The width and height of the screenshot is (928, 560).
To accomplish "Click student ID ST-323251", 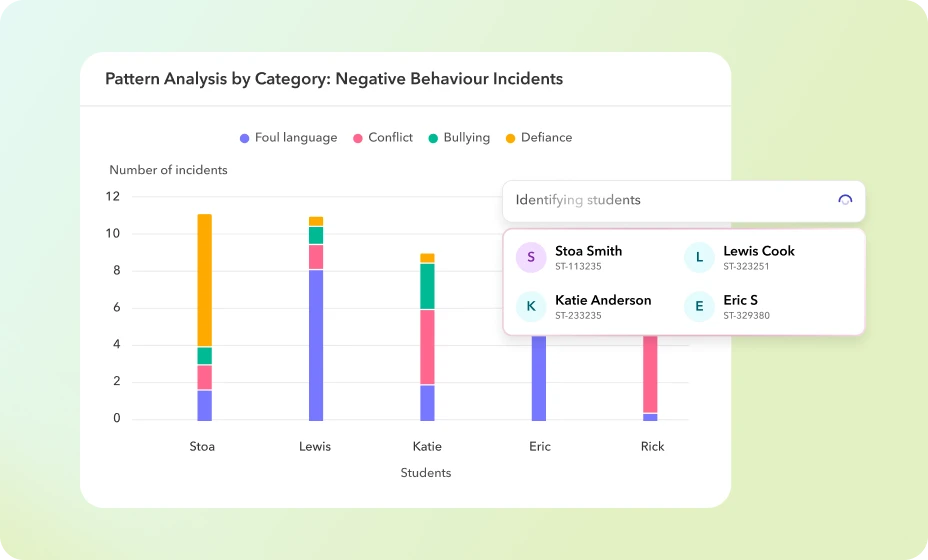I will coord(746,266).
